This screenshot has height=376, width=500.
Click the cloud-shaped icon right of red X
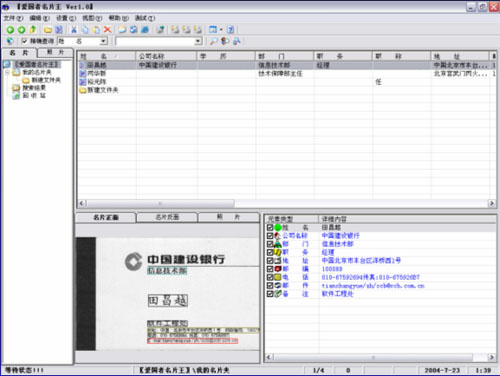(x=122, y=30)
